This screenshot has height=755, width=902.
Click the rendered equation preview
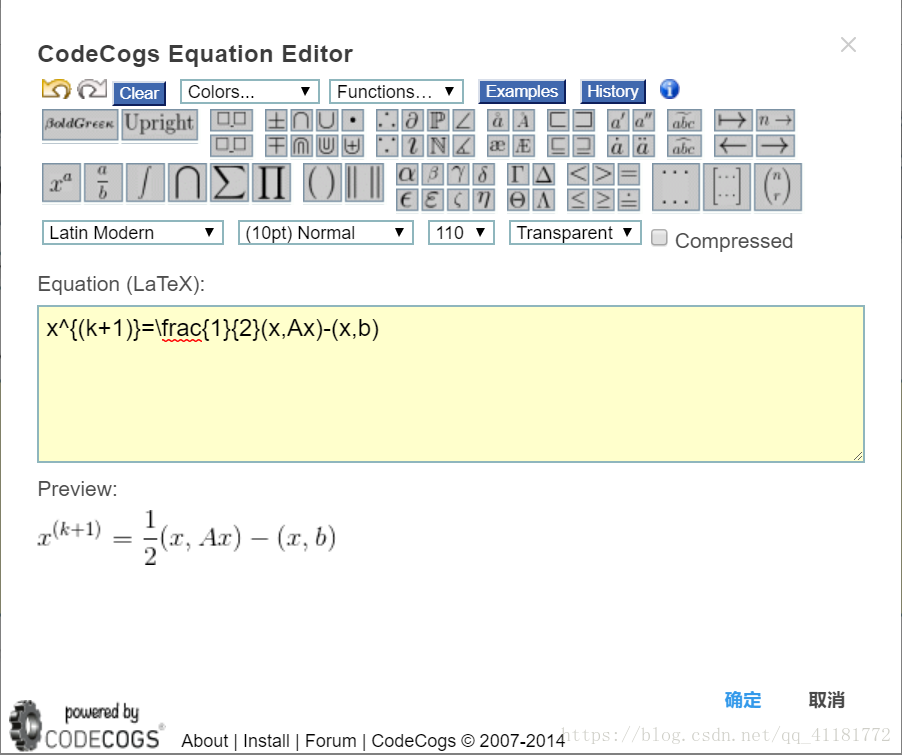point(186,538)
